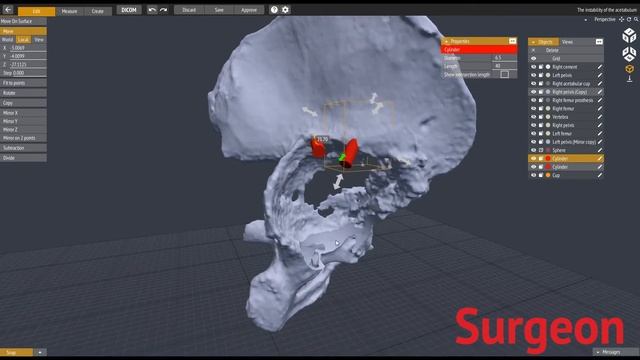Image resolution: width=640 pixels, height=360 pixels.
Task: Open settings gear icon
Action: click(x=285, y=10)
